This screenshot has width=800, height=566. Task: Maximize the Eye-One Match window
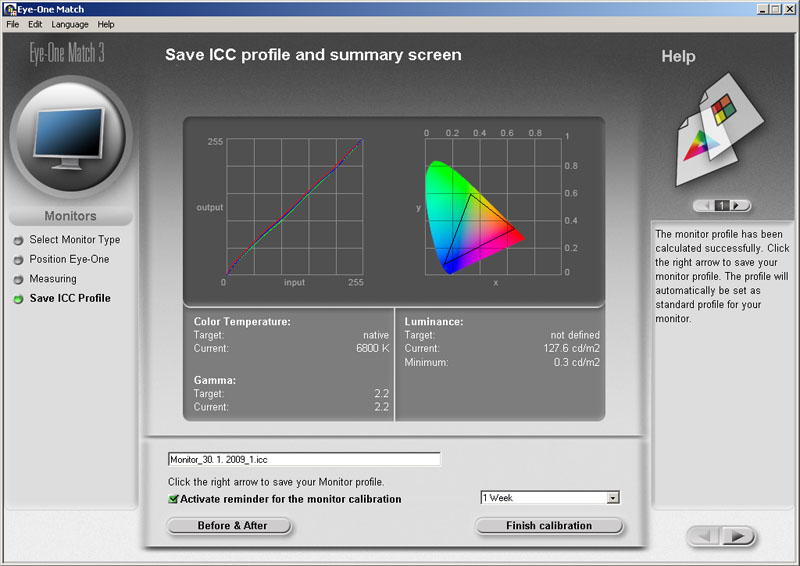(x=775, y=9)
